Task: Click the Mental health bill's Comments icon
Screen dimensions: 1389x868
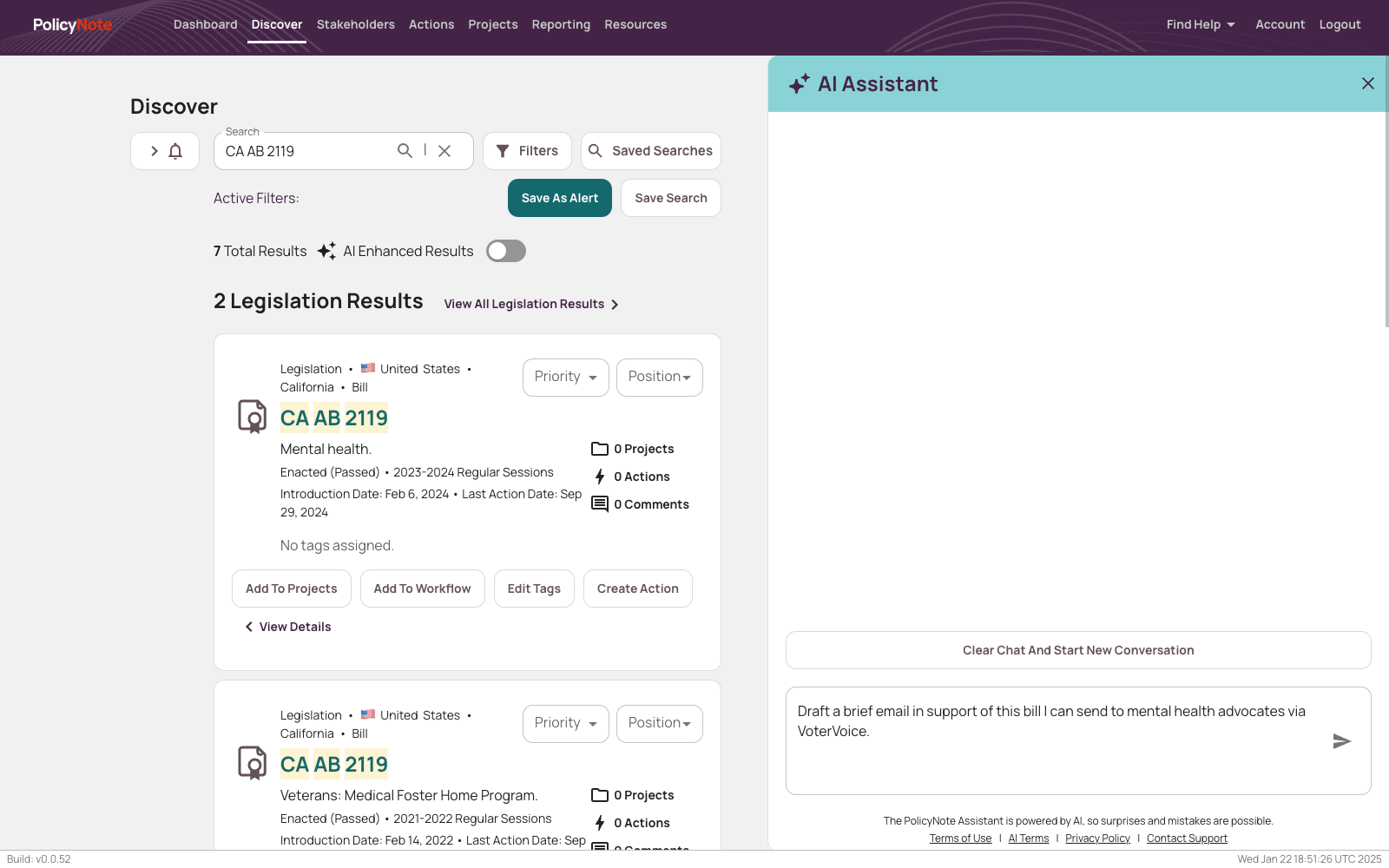Action: coord(600,504)
